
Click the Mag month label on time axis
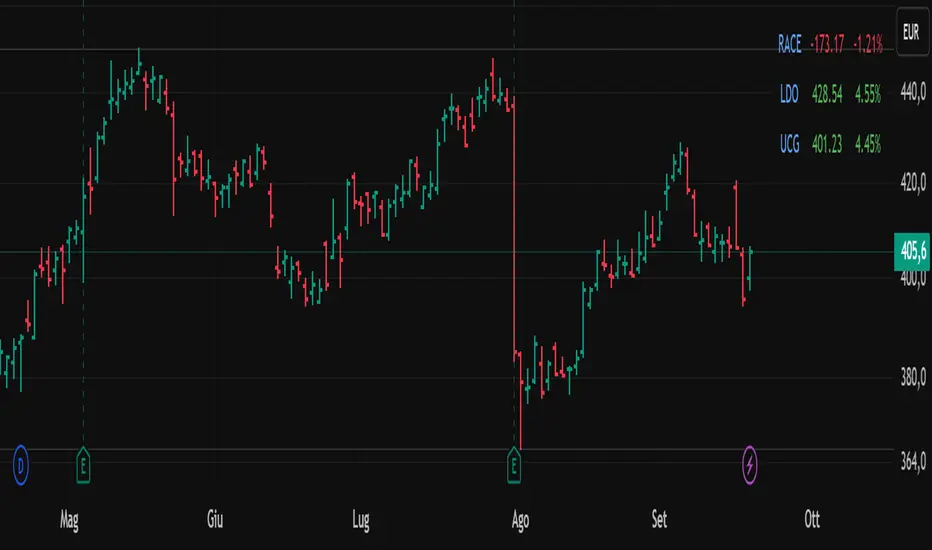69,520
